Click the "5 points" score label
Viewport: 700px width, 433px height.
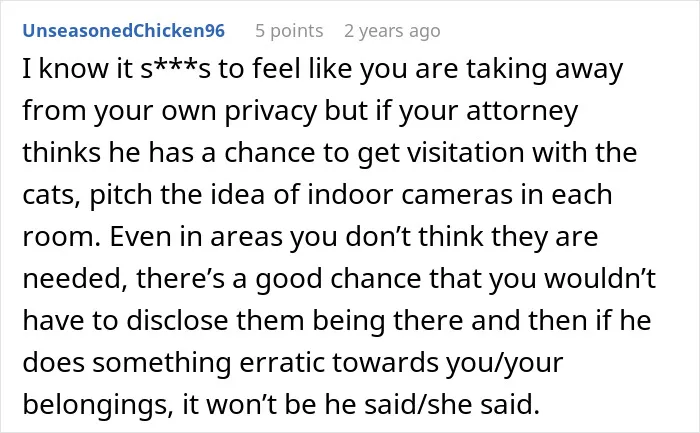coord(289,31)
